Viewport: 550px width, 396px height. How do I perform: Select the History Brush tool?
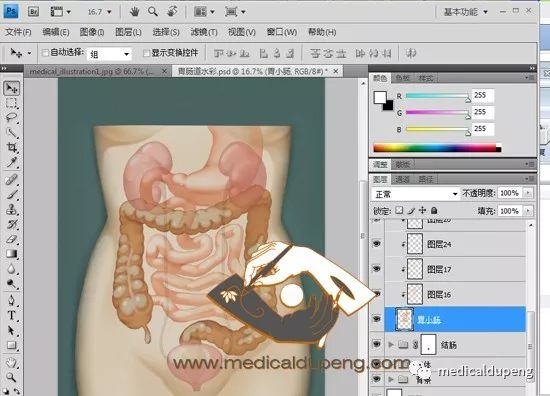coord(12,224)
